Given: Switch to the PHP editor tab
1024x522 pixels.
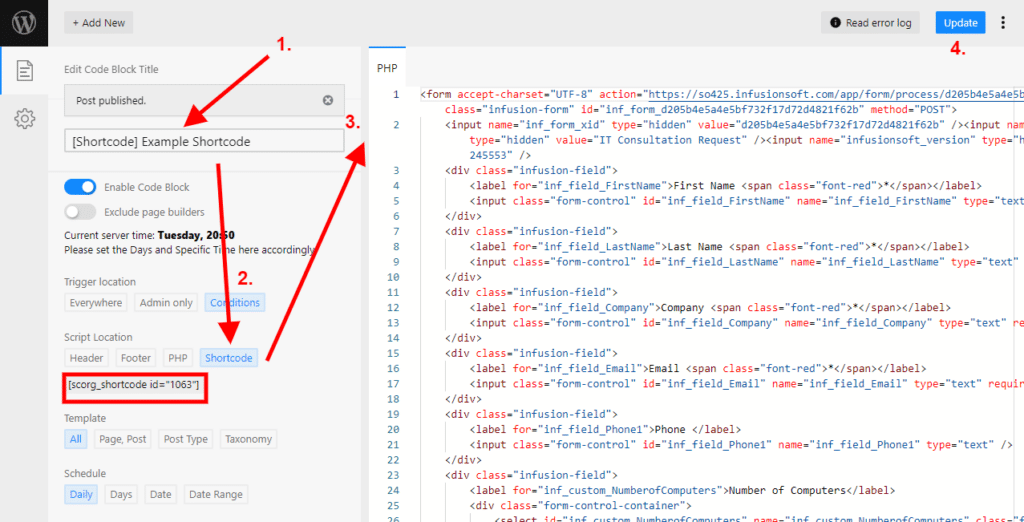Looking at the screenshot, I should 386,69.
